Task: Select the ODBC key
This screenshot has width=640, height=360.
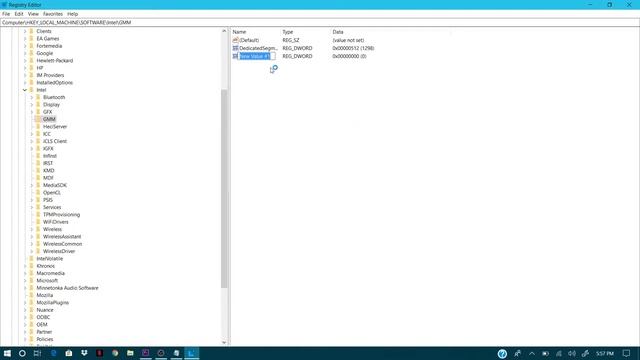Action: point(43,317)
